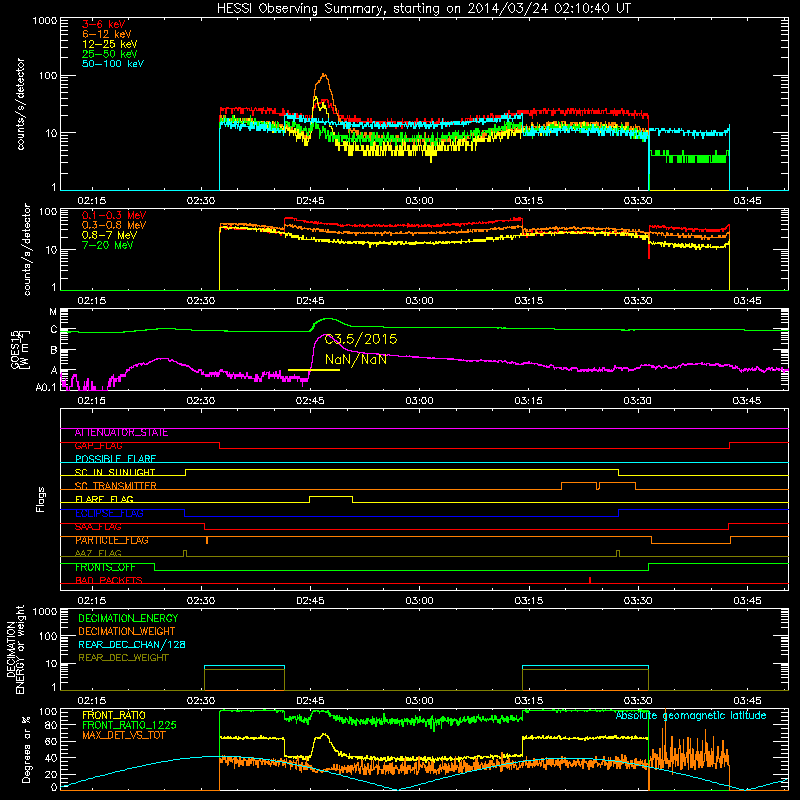Click the 7-20 MeV legend entry
Image resolution: width=800 pixels, height=800 pixels.
[x=107, y=245]
